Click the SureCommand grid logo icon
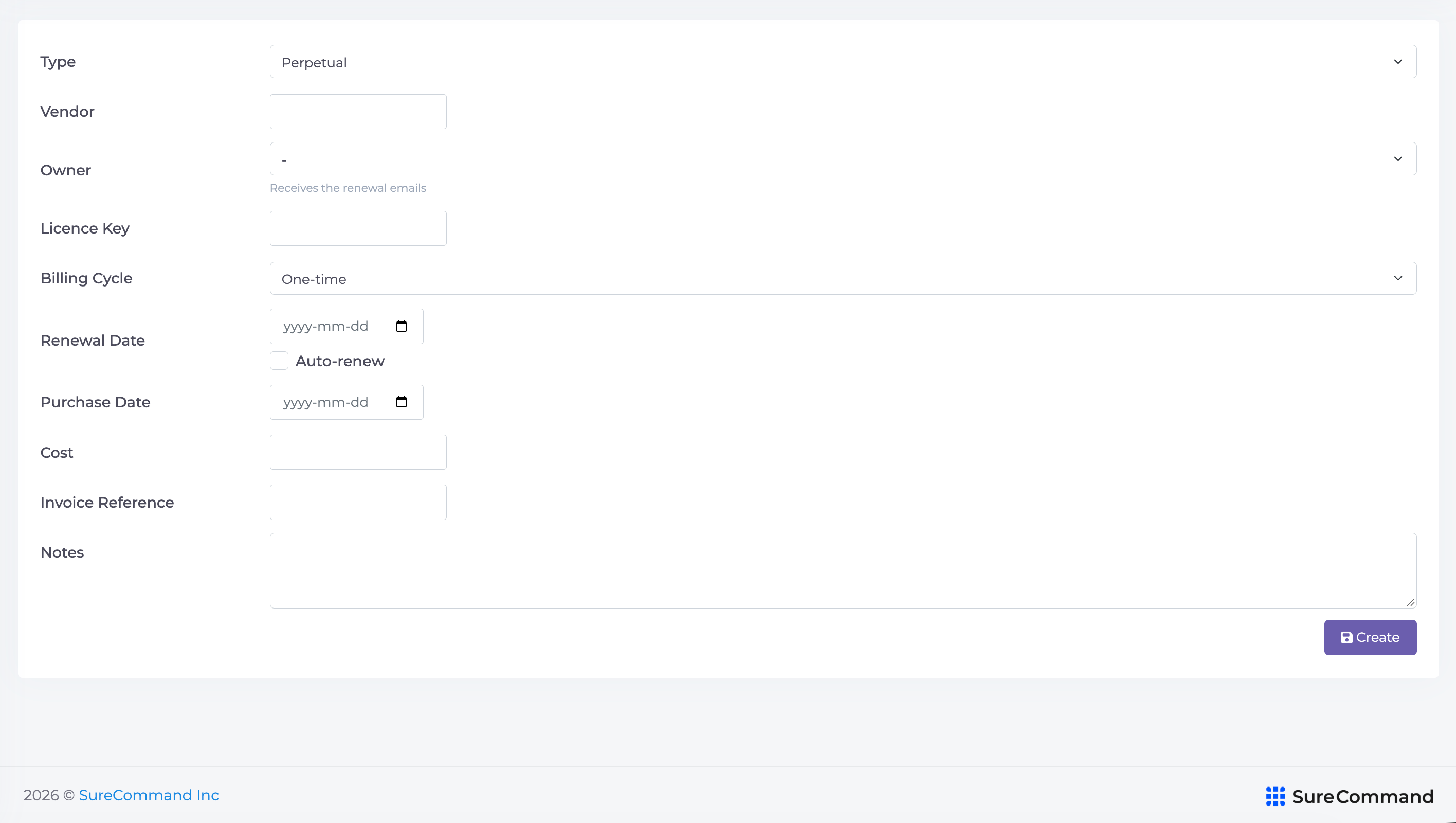The width and height of the screenshot is (1456, 823). click(x=1275, y=796)
